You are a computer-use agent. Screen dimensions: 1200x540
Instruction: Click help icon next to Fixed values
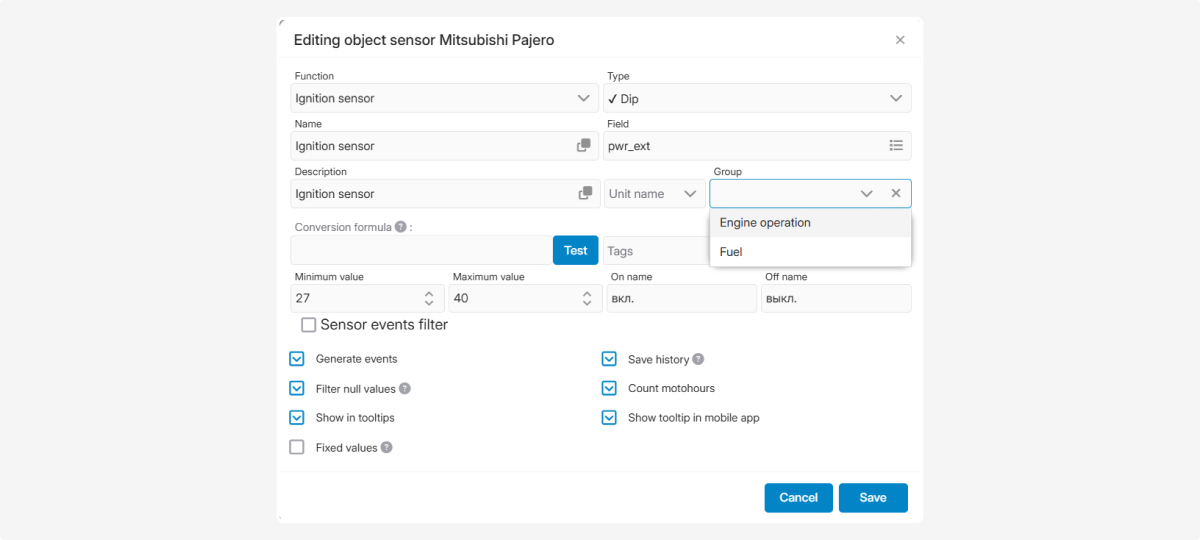click(386, 448)
